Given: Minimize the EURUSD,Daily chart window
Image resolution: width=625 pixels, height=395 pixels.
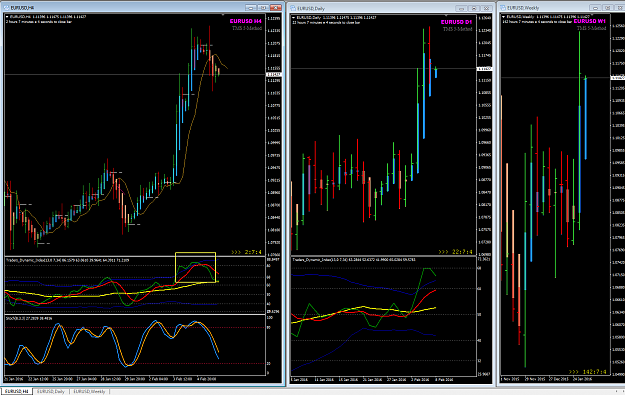Looking at the screenshot, I should pos(461,8).
